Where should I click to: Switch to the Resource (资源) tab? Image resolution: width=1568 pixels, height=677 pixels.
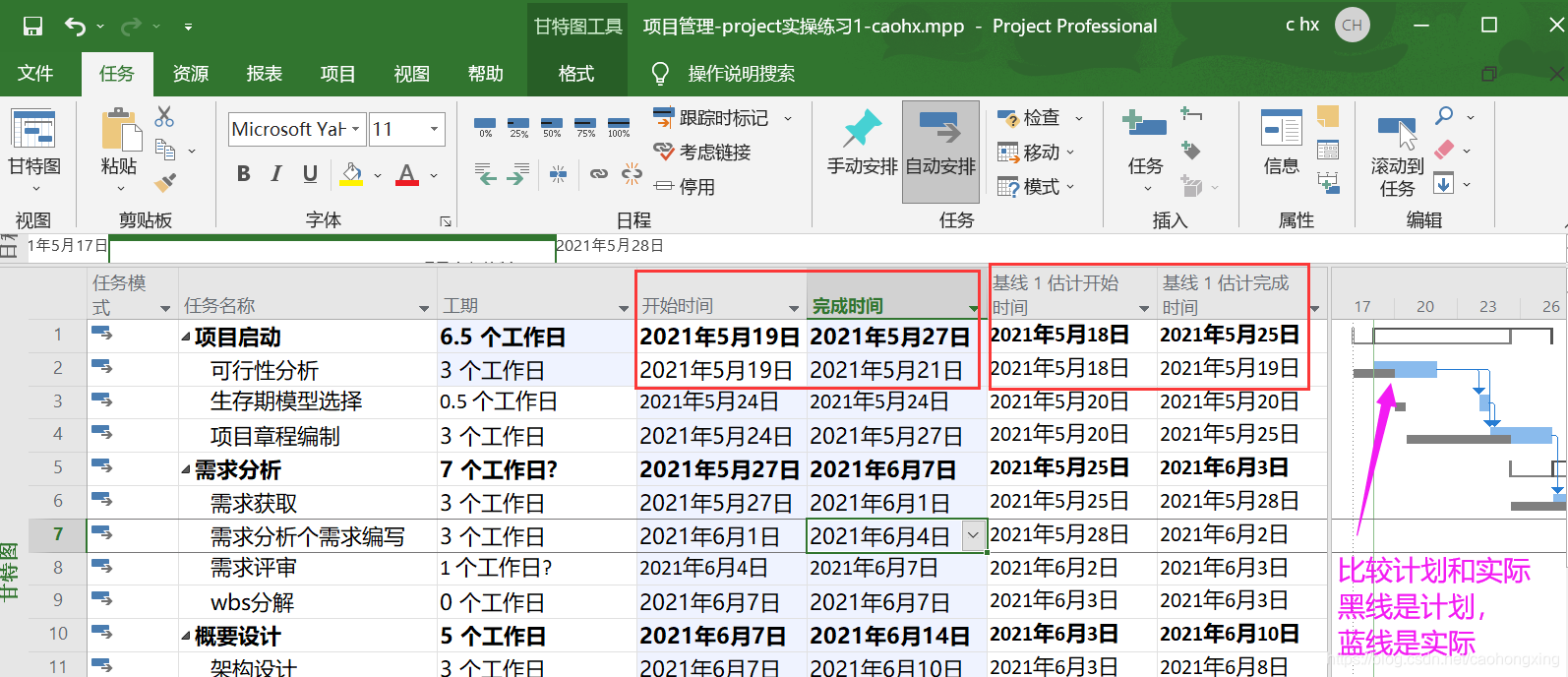click(191, 74)
